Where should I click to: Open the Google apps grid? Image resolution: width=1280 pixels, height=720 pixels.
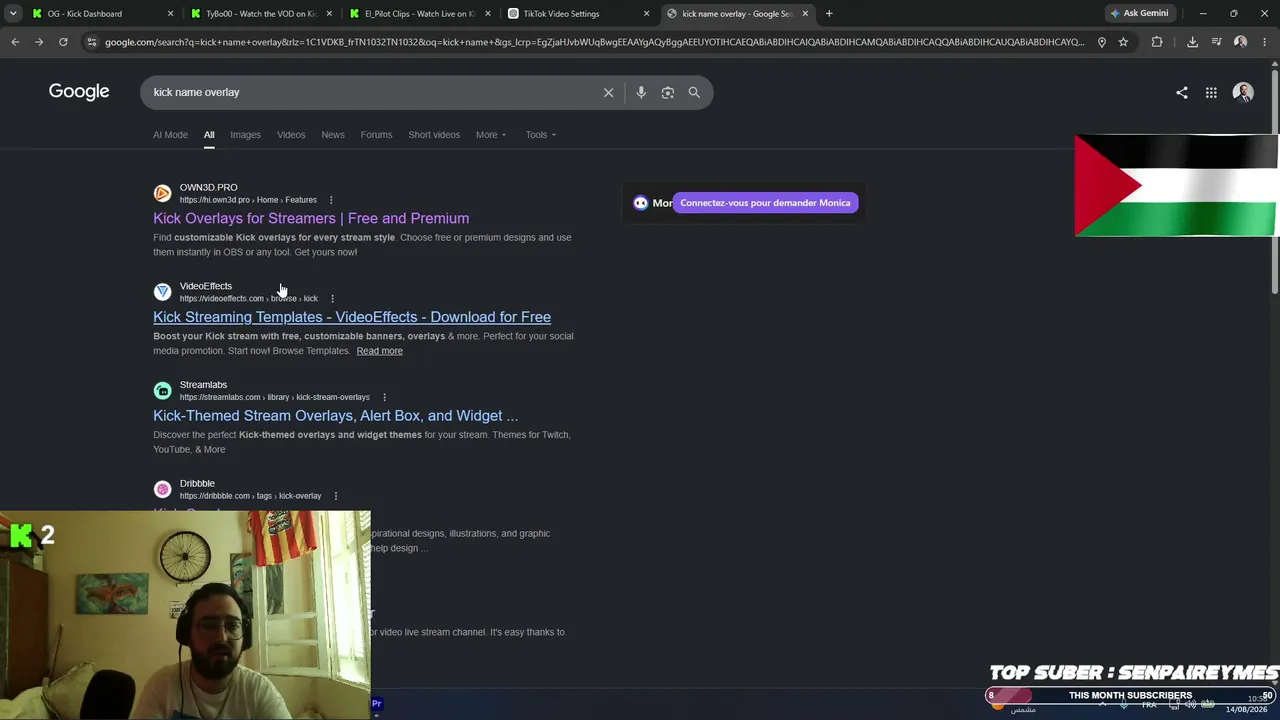[x=1211, y=92]
